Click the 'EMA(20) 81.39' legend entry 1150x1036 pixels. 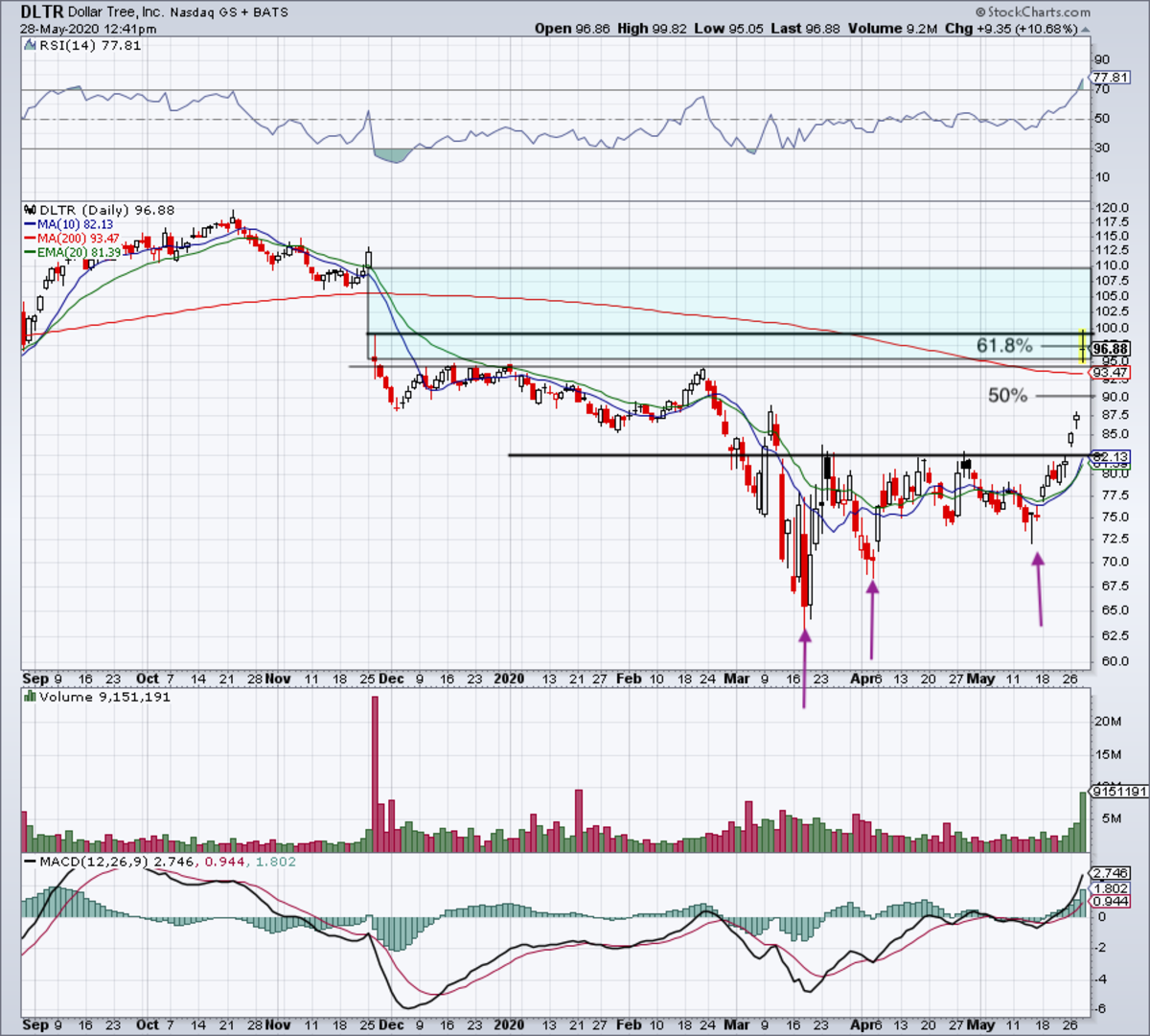80,252
